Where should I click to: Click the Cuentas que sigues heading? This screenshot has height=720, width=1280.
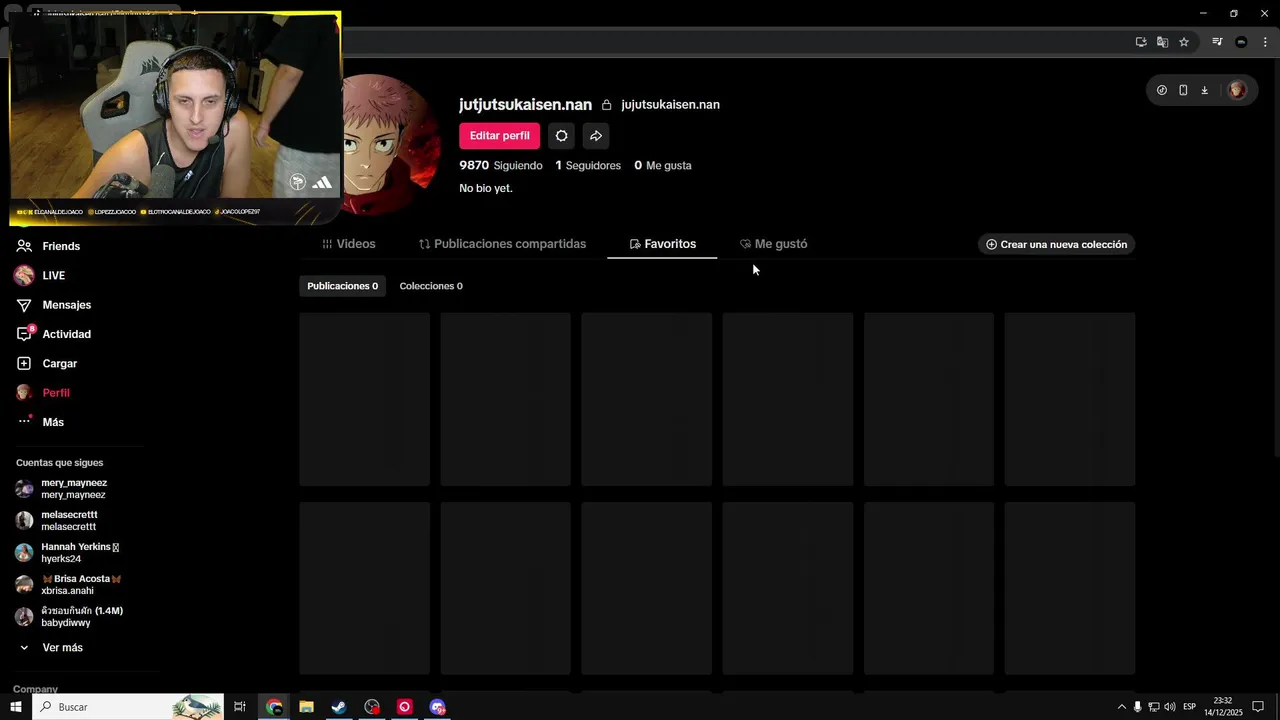pos(59,463)
